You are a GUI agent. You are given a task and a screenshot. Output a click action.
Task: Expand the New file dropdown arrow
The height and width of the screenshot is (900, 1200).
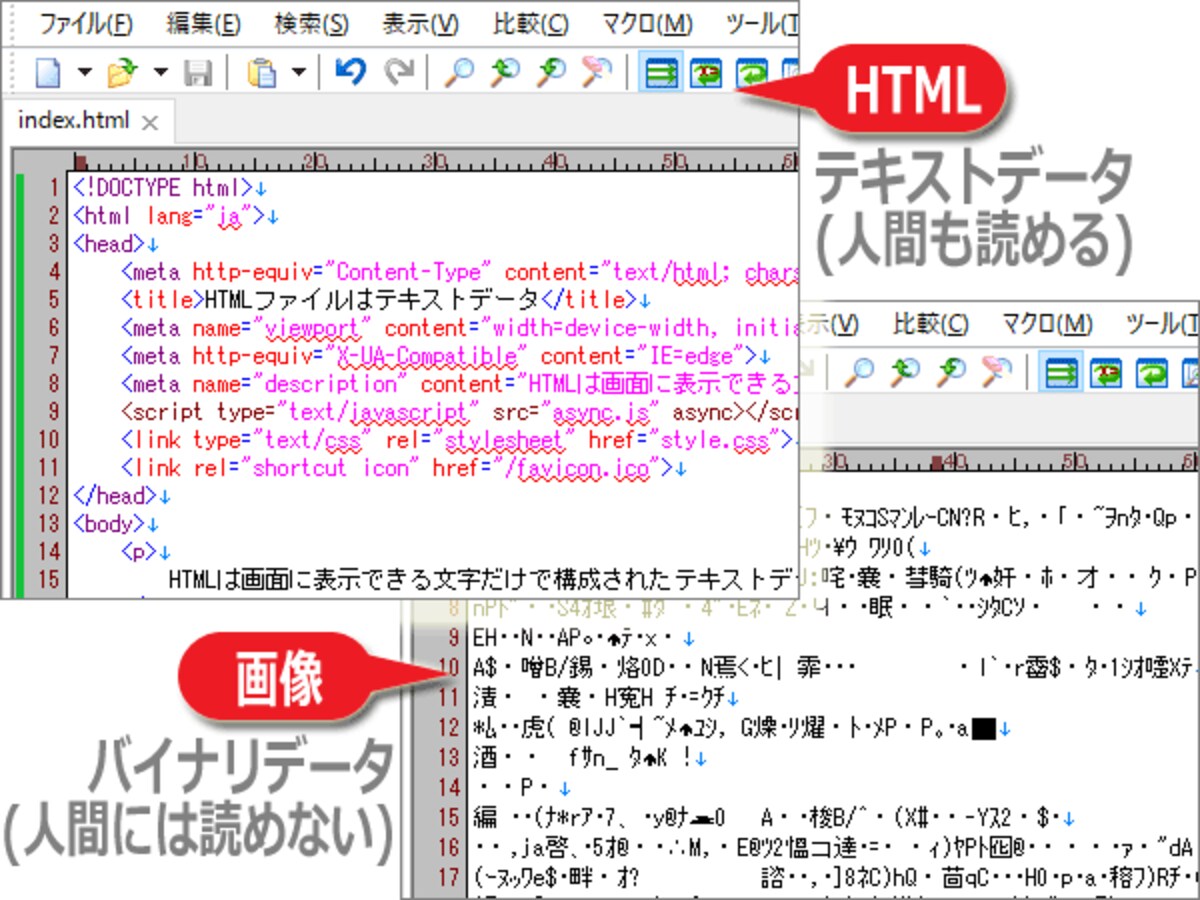click(84, 72)
